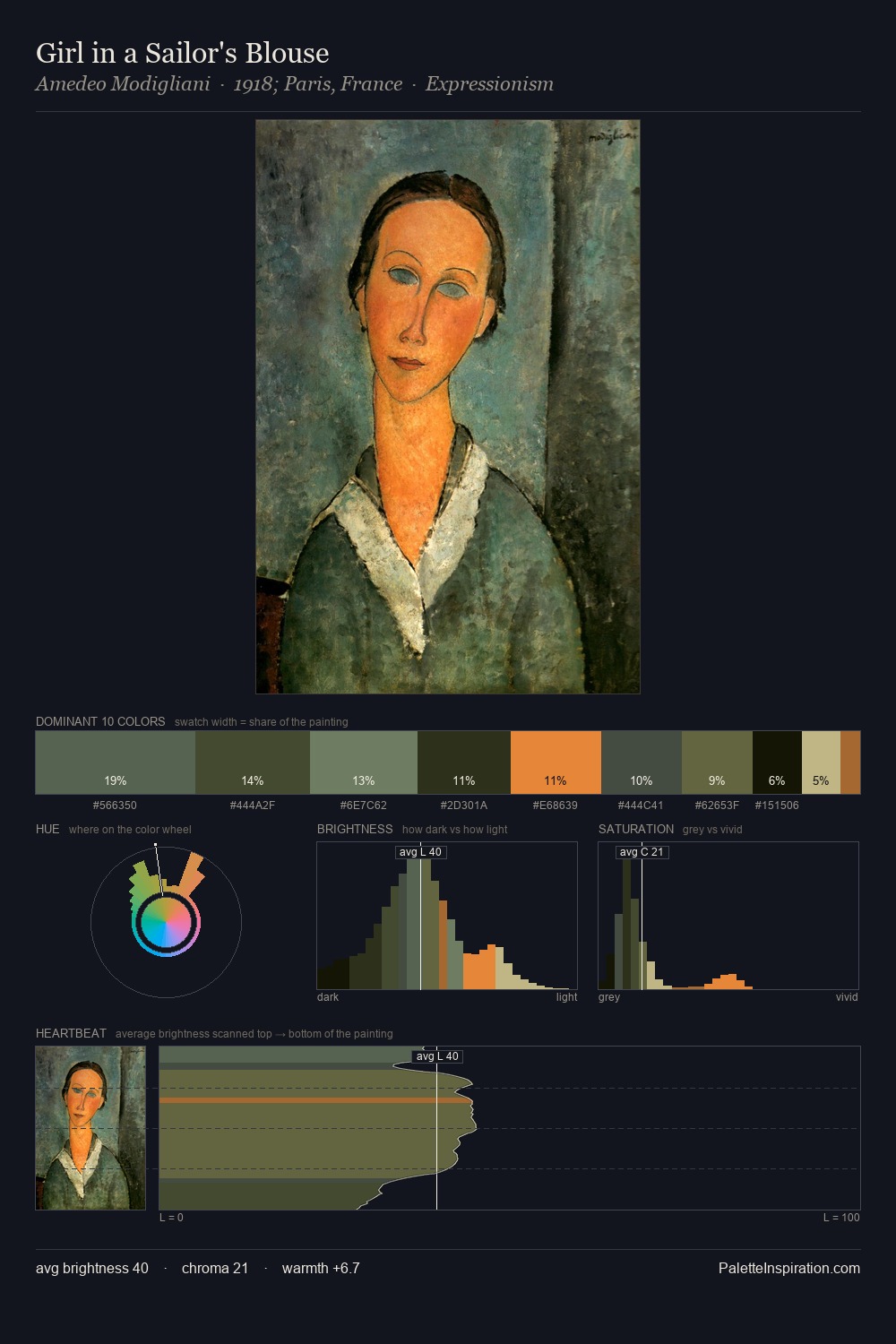Select the 14% dark olive swatch
896x1344 pixels.
coord(253,762)
